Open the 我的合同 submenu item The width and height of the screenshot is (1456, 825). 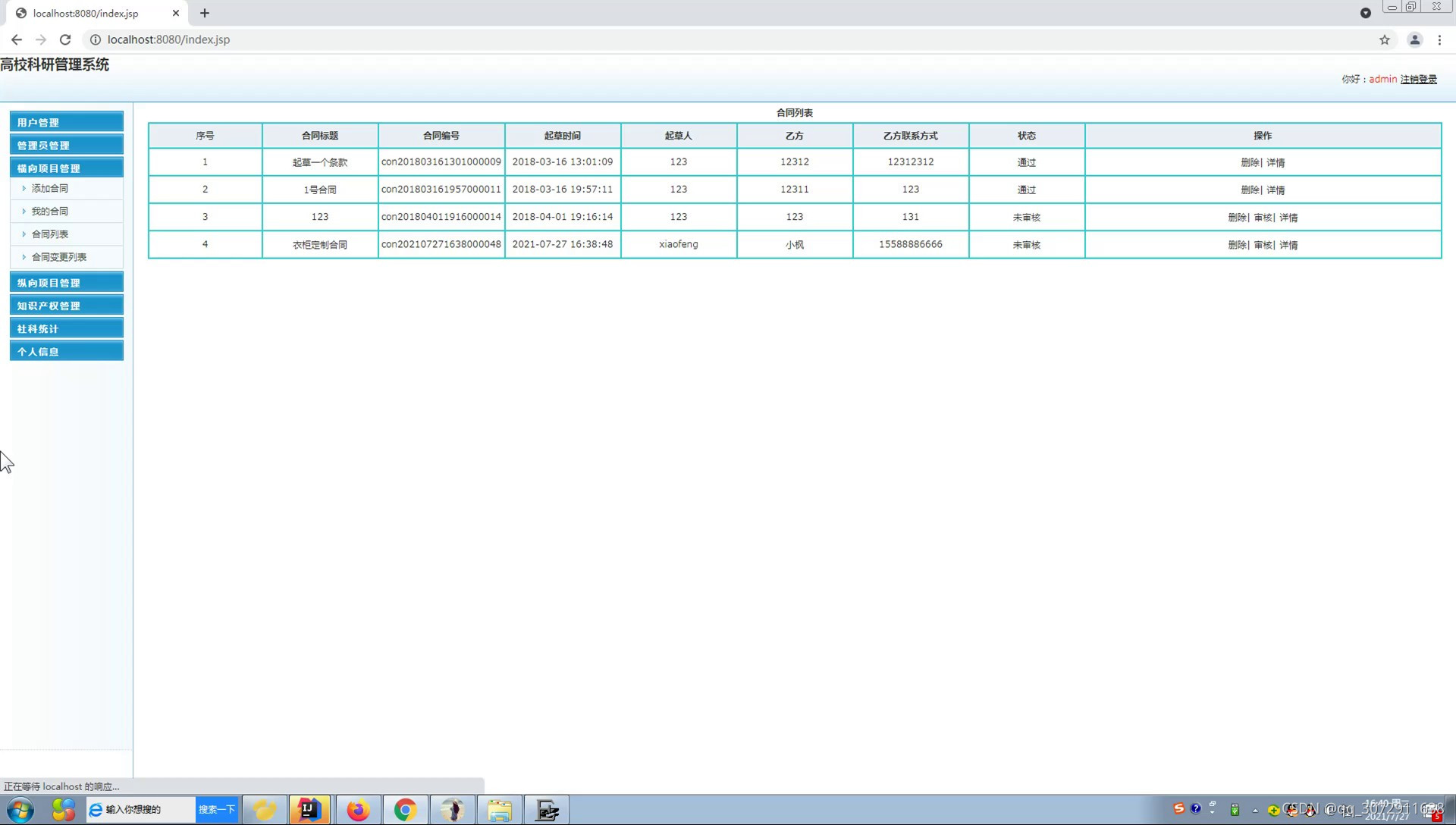coord(50,211)
